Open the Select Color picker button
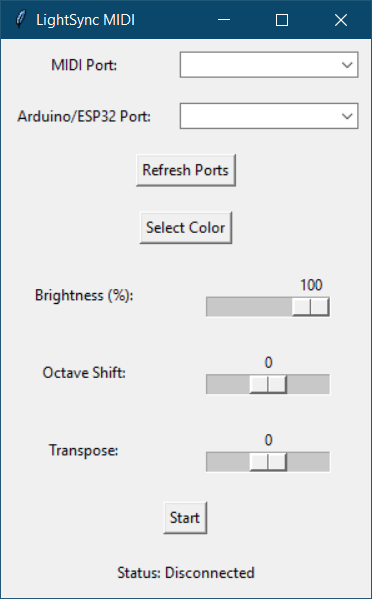 point(186,228)
